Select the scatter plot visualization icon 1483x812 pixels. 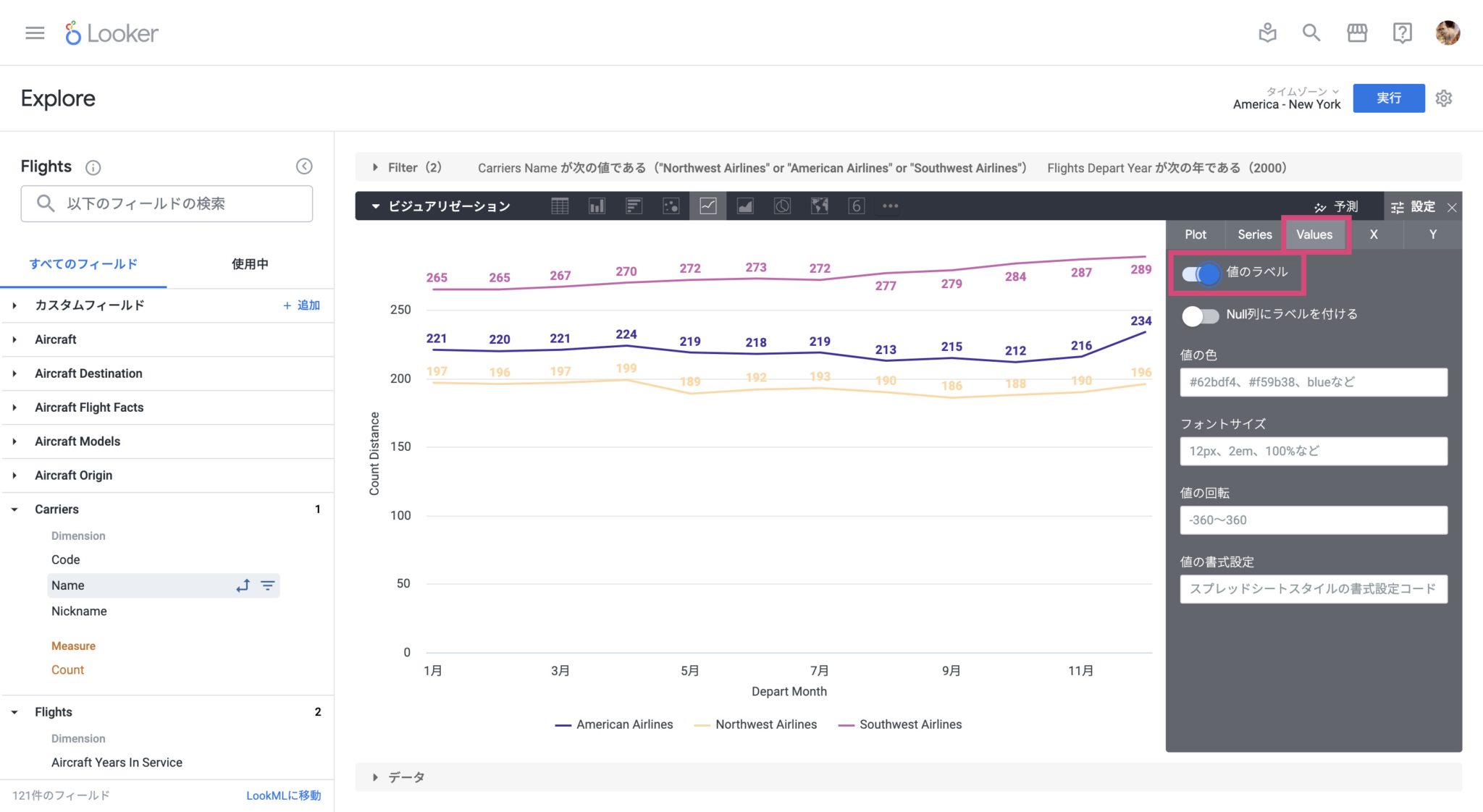pos(671,206)
